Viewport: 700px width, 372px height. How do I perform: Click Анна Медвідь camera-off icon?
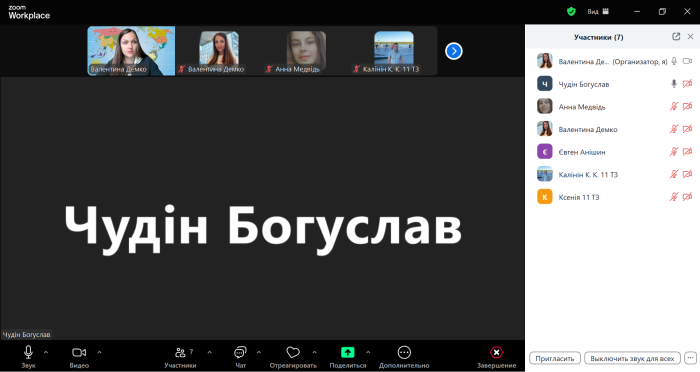coord(688,106)
